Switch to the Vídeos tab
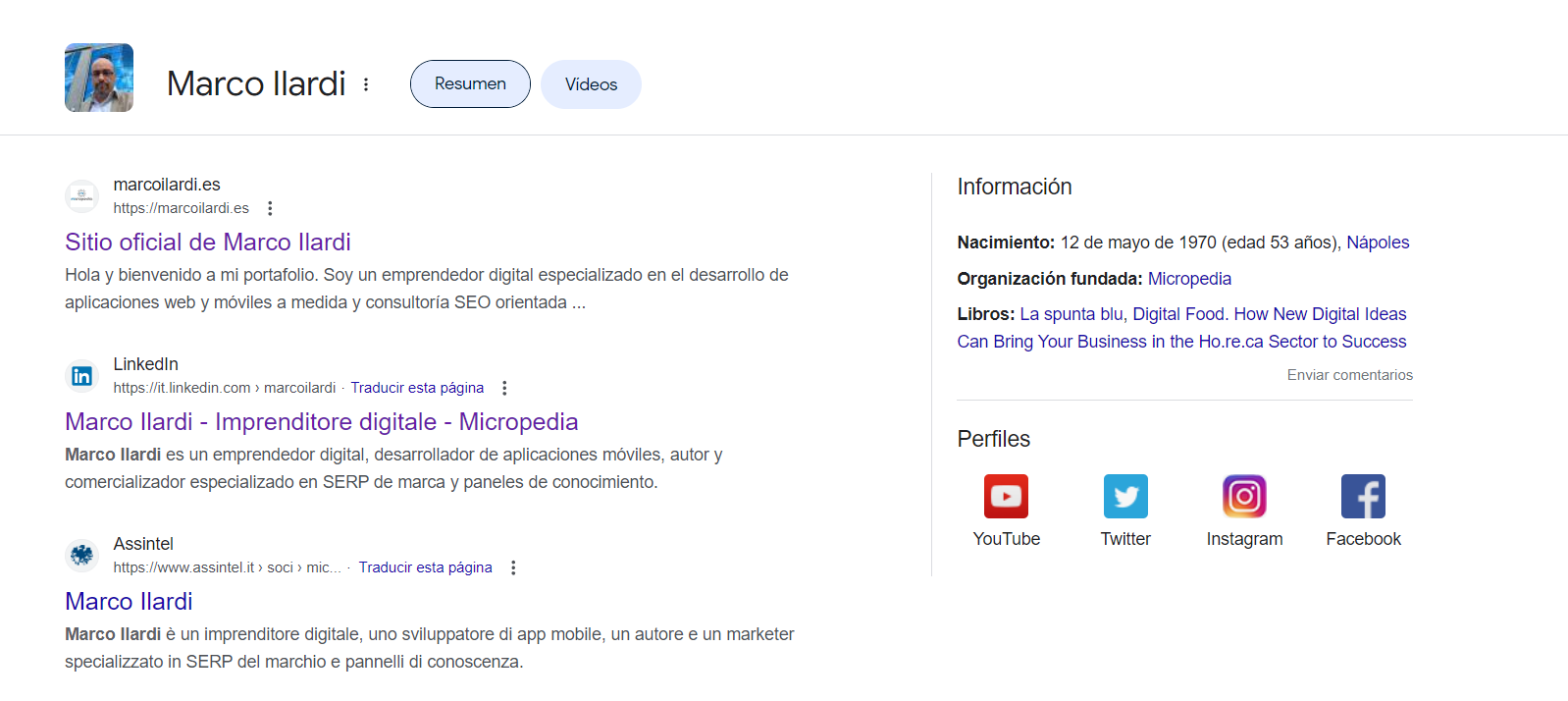The image size is (1568, 701). coord(591,84)
